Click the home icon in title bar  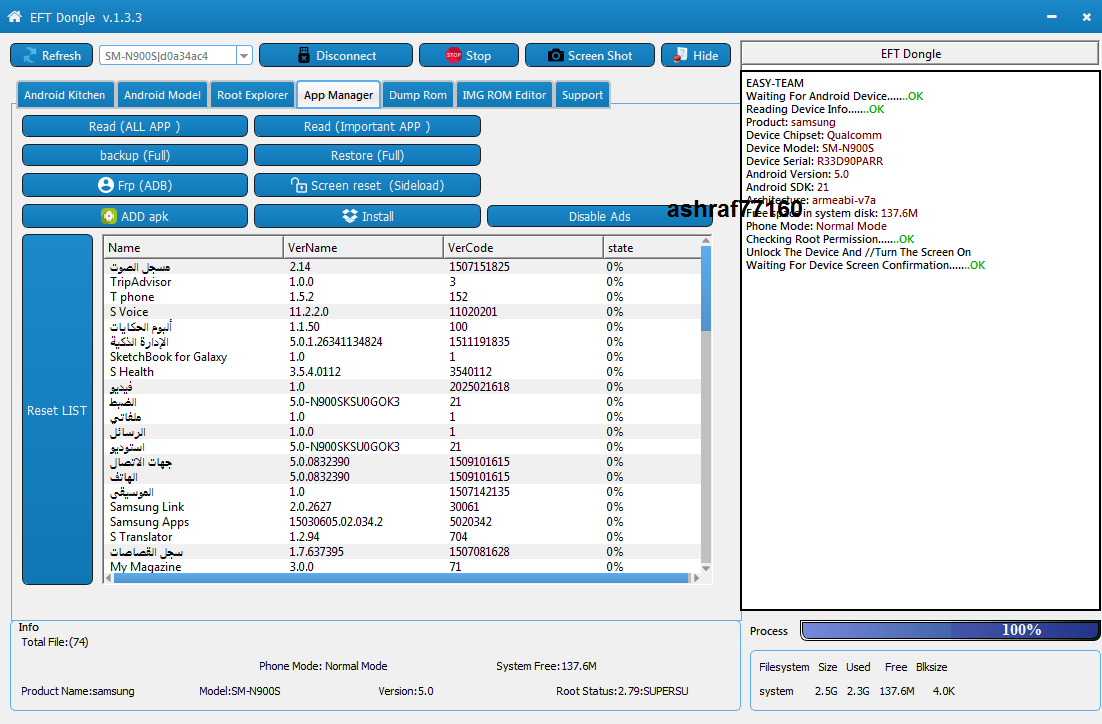pyautogui.click(x=14, y=16)
